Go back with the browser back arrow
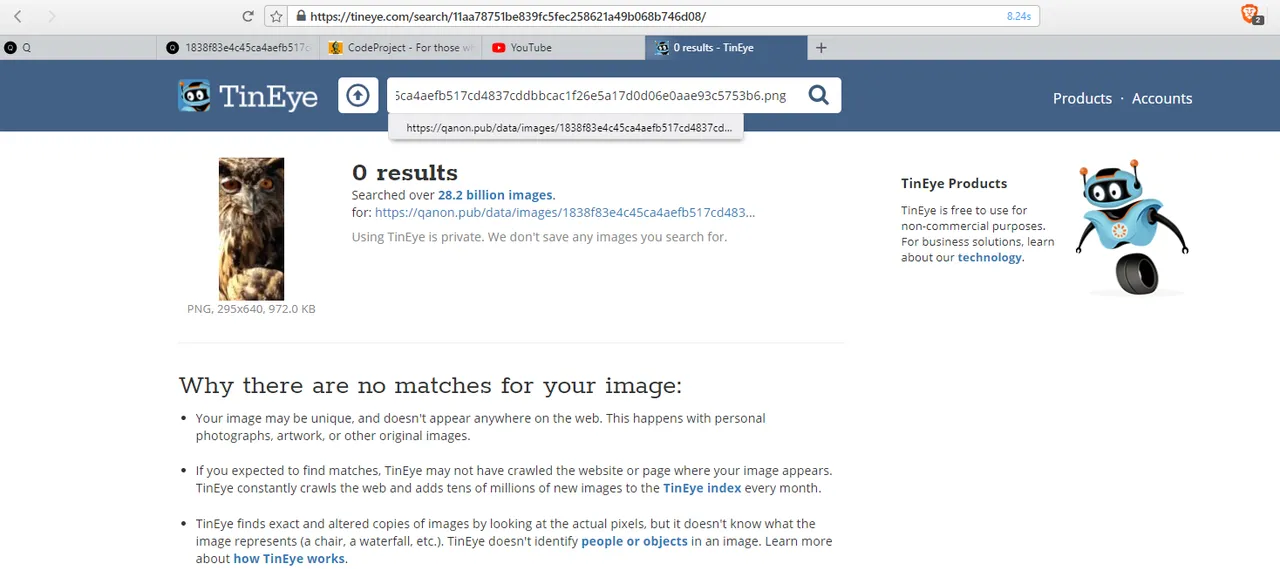 click(x=18, y=16)
